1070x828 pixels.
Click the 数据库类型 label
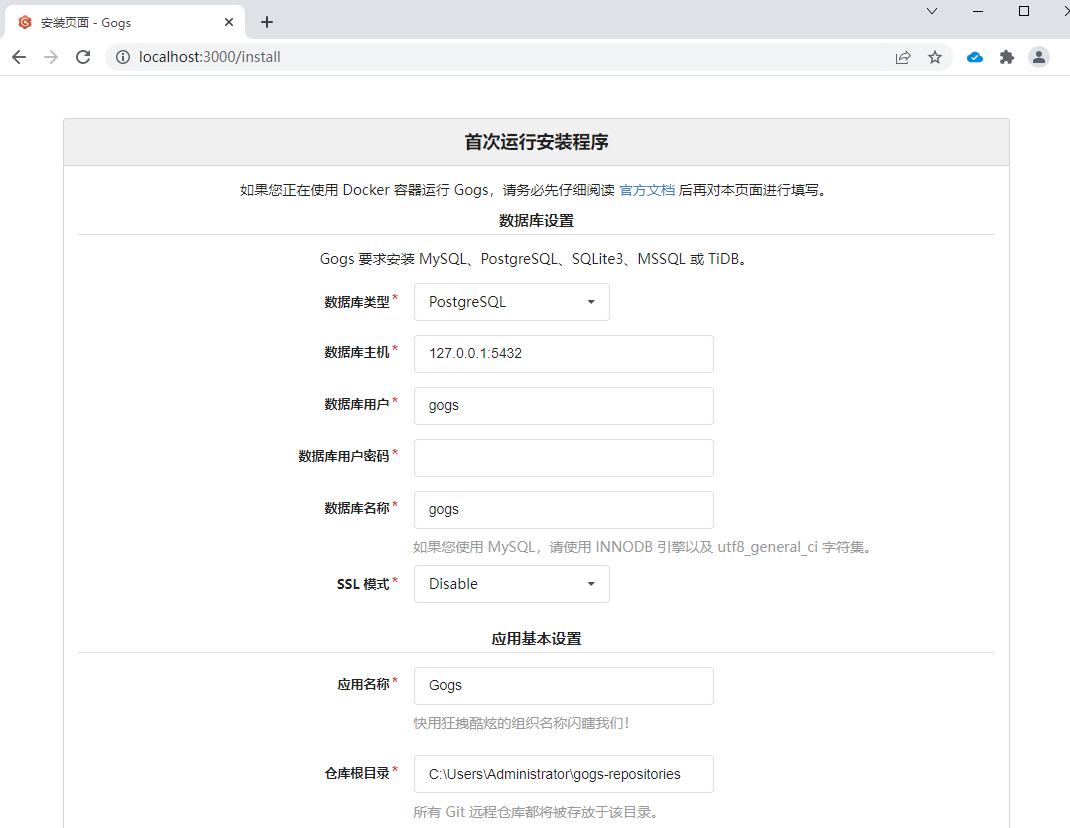click(x=357, y=302)
